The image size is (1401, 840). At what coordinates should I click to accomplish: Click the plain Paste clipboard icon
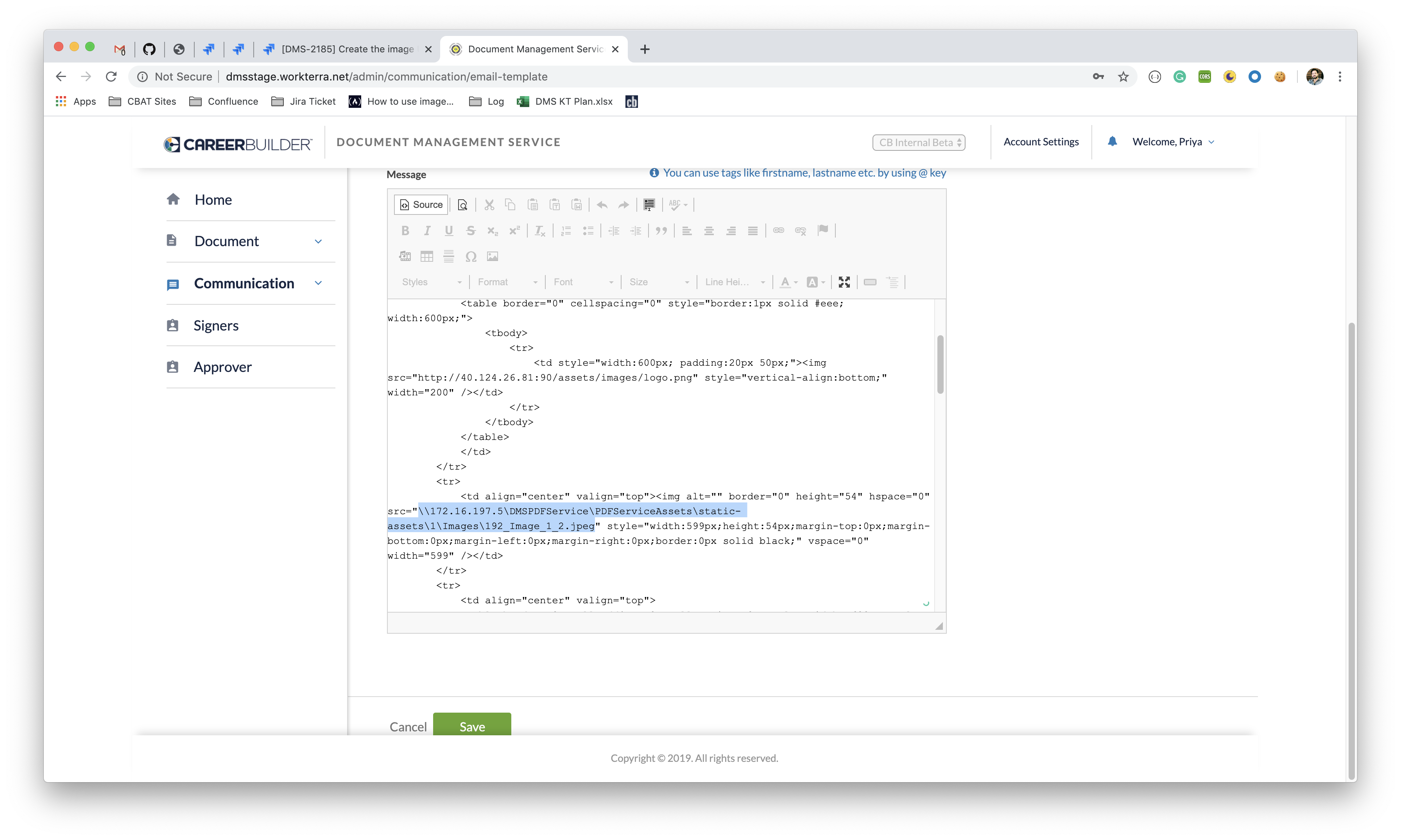point(532,204)
